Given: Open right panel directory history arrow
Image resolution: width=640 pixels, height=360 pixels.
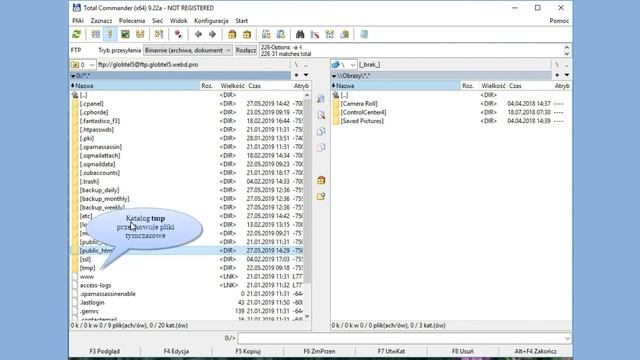Looking at the screenshot, I should (567, 75).
